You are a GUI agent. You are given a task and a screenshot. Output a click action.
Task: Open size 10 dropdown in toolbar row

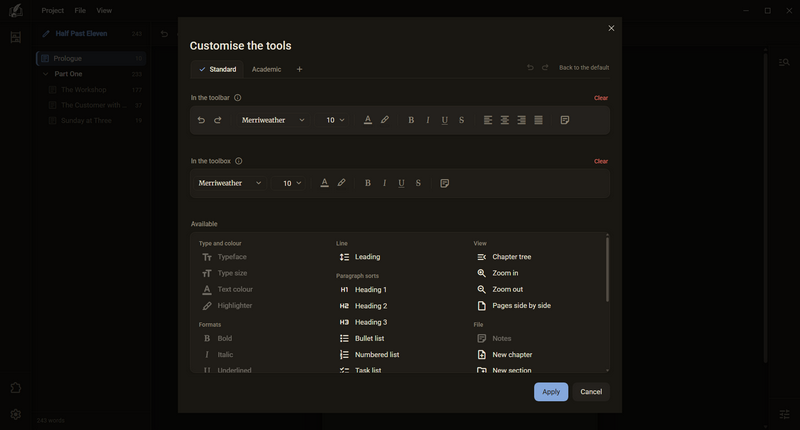pyautogui.click(x=335, y=120)
